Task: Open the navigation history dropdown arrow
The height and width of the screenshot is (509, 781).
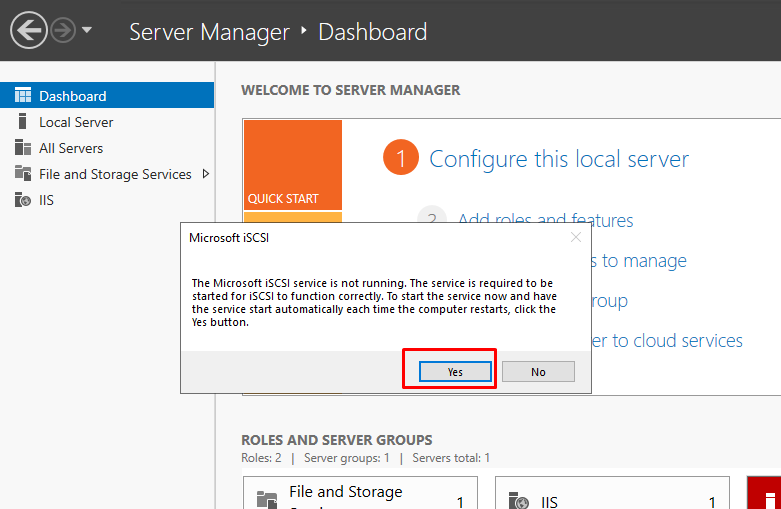Action: click(x=87, y=30)
